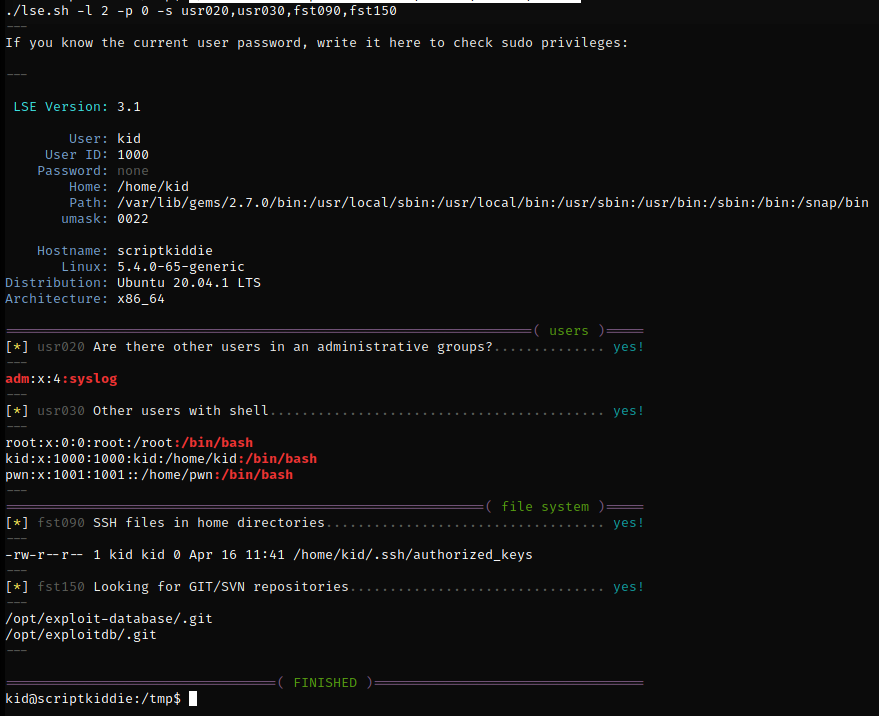Click the pwn user /bin/bash entry
The width and height of the screenshot is (879, 716).
[253, 475]
